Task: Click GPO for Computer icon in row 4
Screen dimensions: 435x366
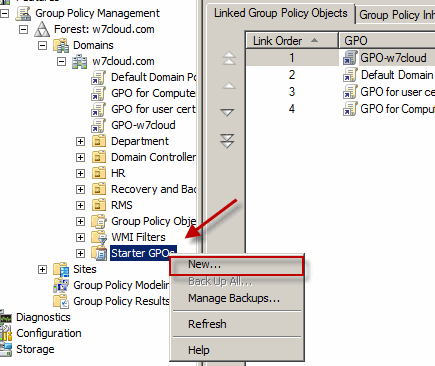Action: click(350, 109)
